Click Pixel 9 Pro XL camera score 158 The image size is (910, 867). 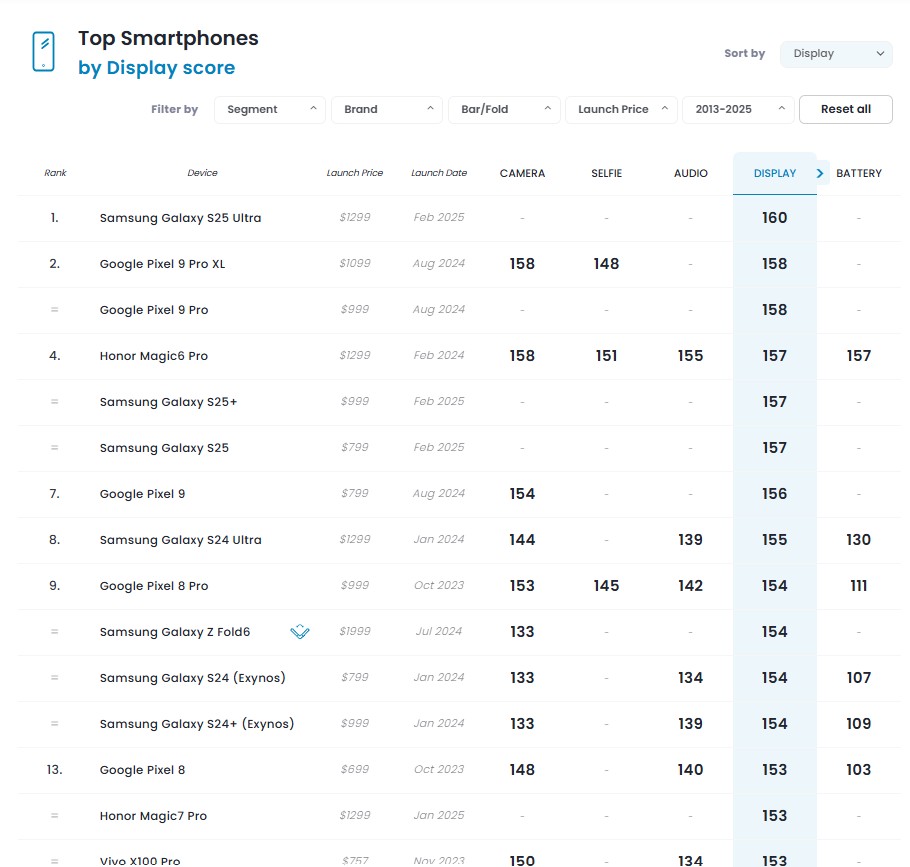pyautogui.click(x=522, y=263)
